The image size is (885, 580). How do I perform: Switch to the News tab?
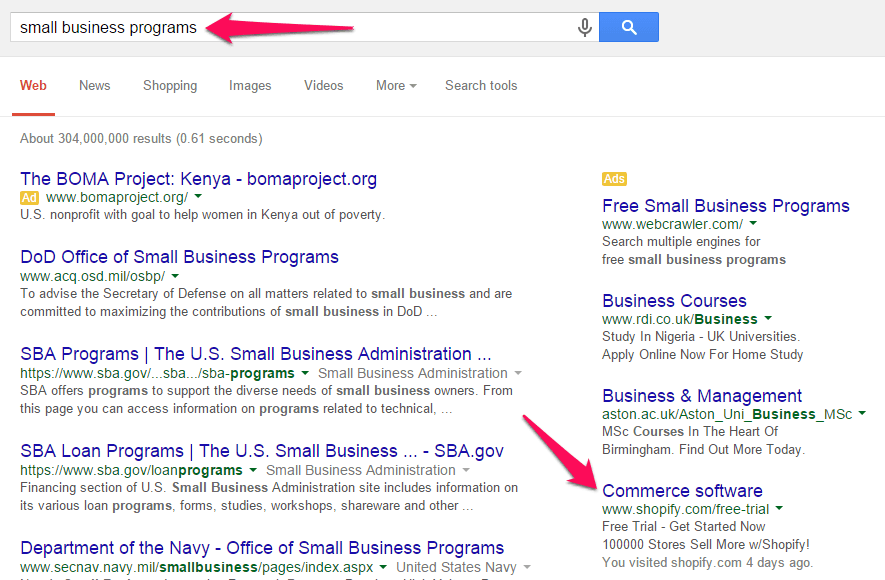coord(94,85)
